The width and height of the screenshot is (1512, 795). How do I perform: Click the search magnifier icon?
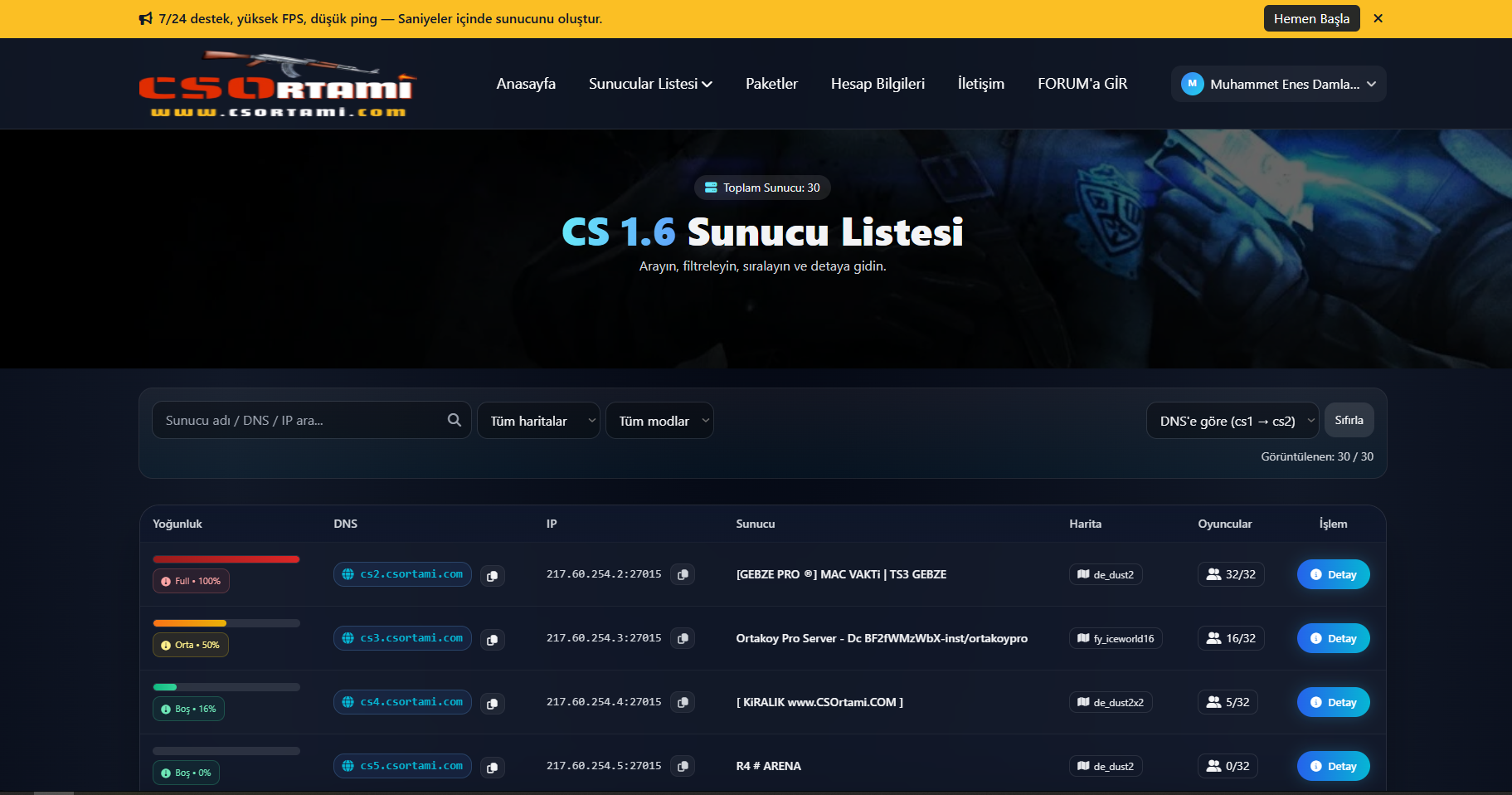(455, 420)
